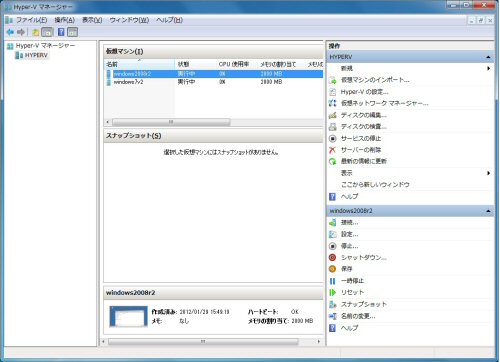Open the 操作(A) menu
Screen dimensions: 500x362
click(x=65, y=20)
